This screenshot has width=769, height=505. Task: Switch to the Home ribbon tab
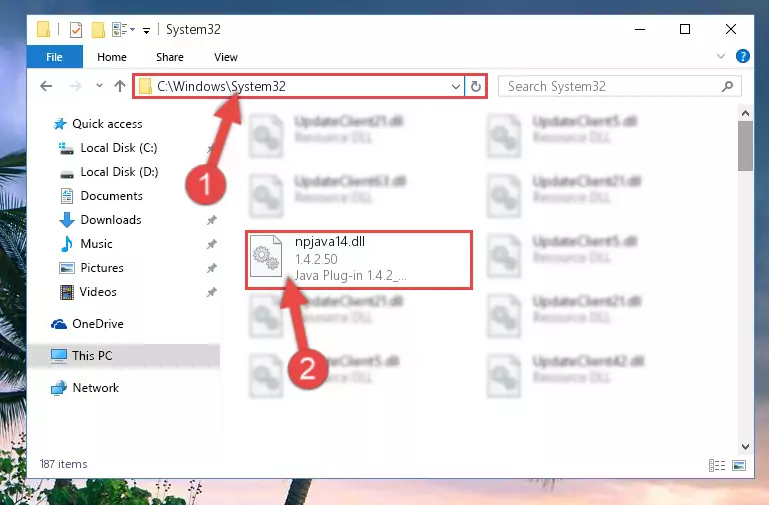click(112, 57)
